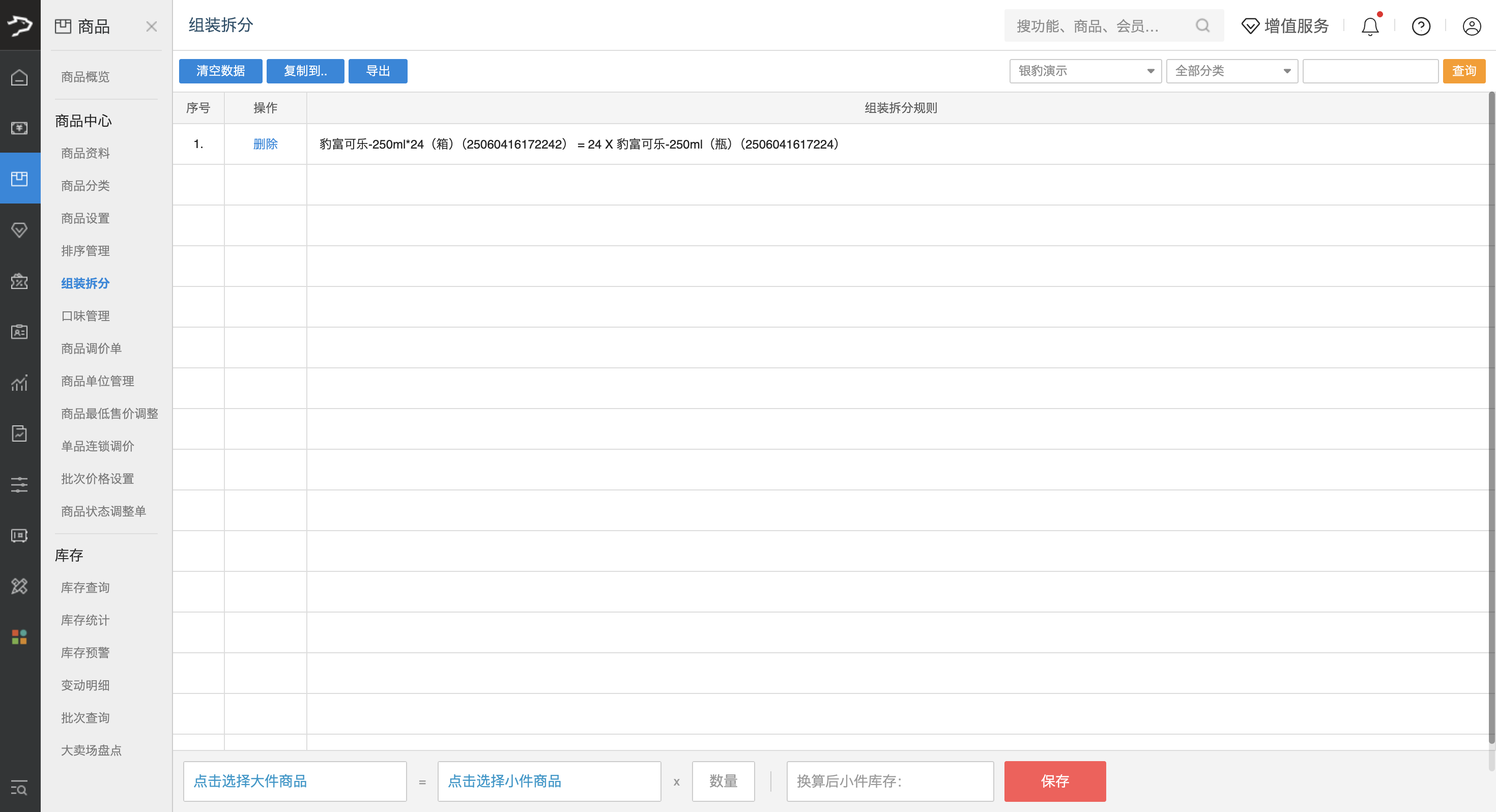Open the staff ID card icon in rail
This screenshot has width=1496, height=812.
[x=20, y=332]
